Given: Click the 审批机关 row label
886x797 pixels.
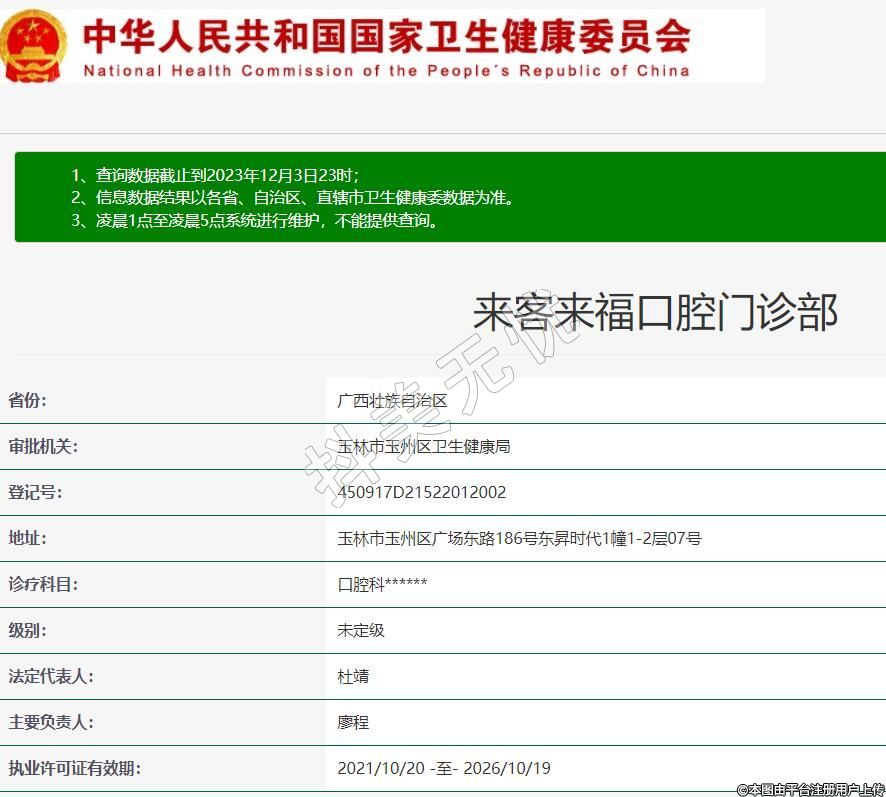Looking at the screenshot, I should coord(43,447).
